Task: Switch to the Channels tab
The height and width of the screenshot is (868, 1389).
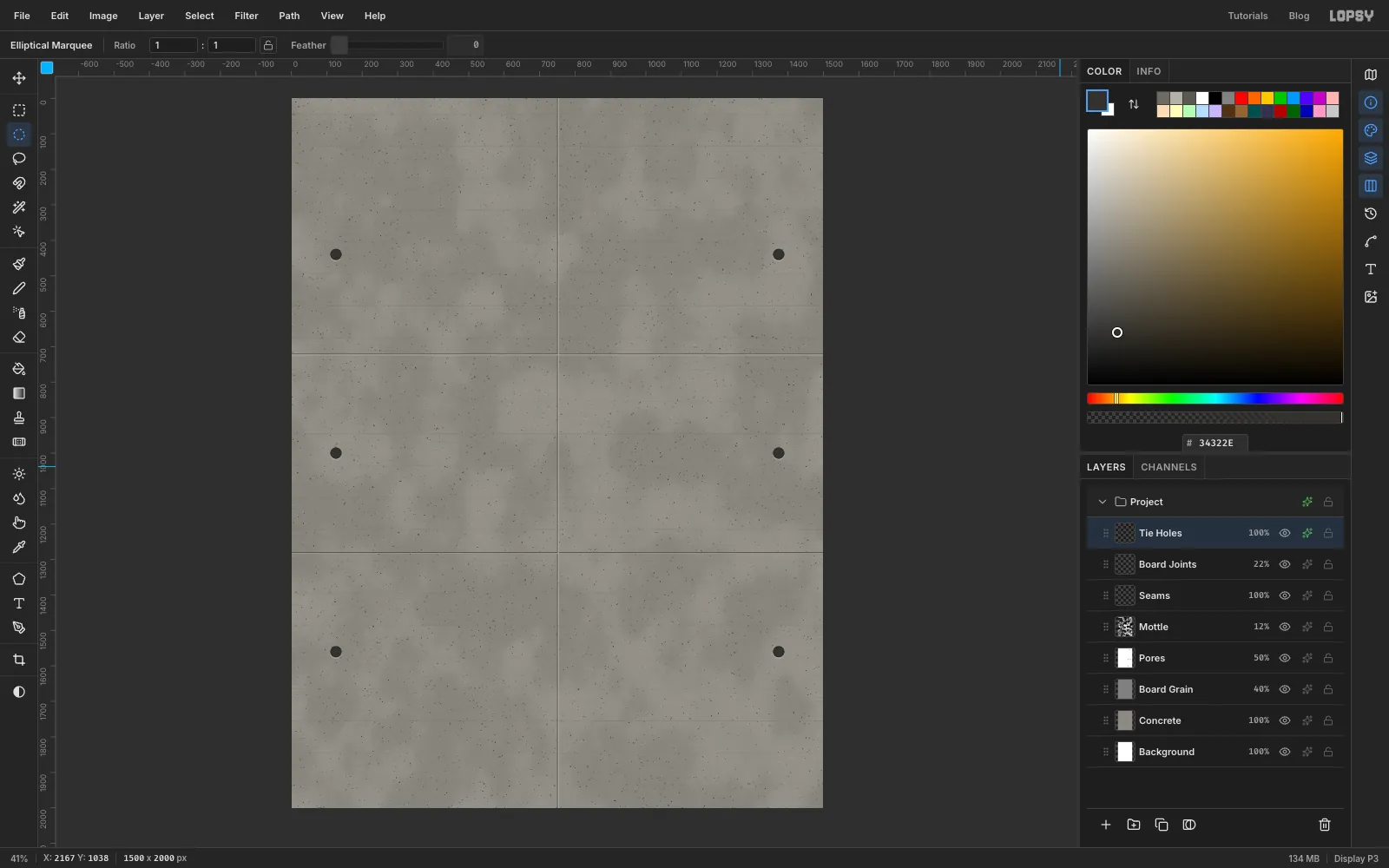Action: [x=1168, y=467]
